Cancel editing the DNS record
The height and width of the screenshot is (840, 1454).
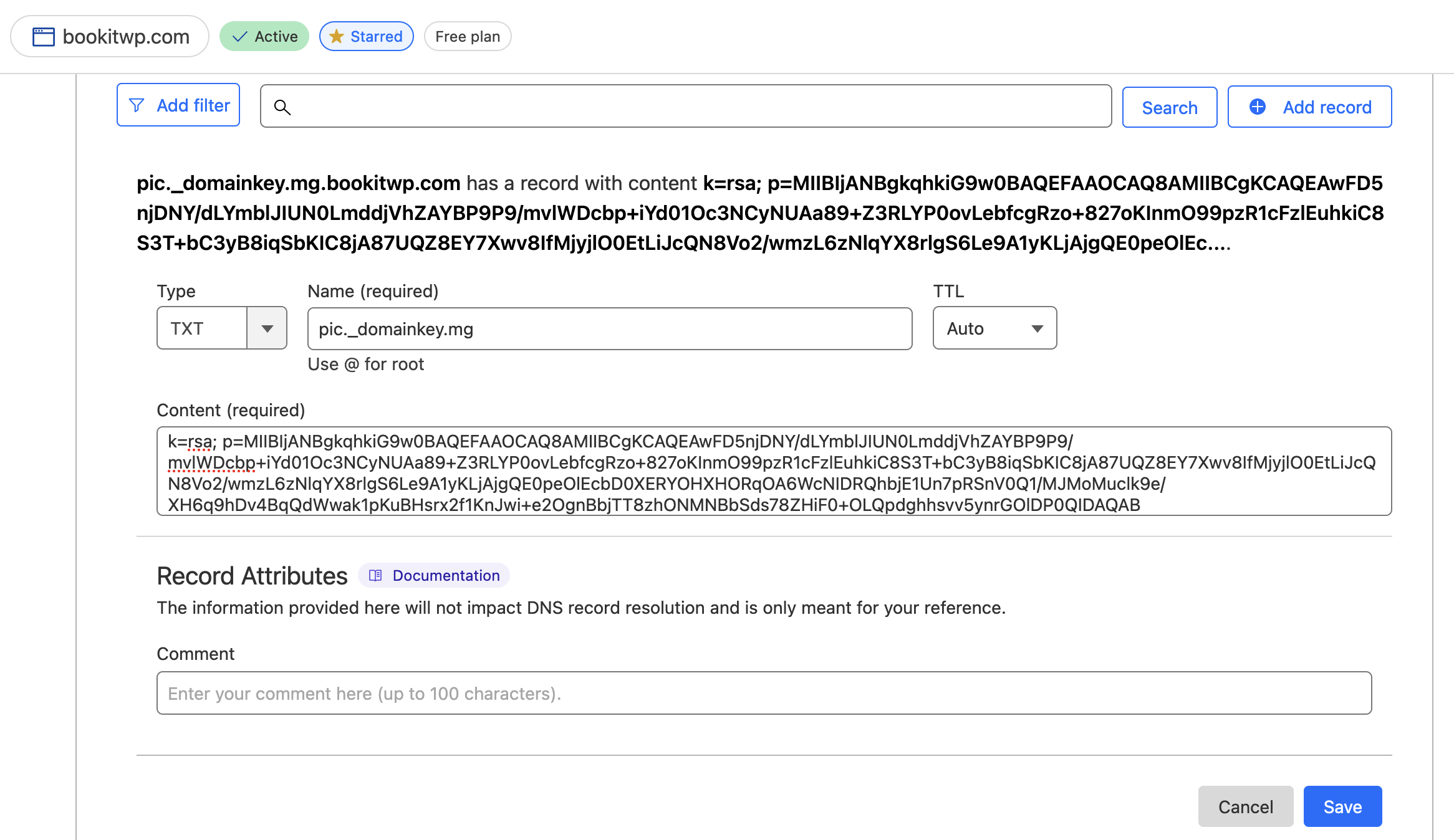click(1245, 806)
